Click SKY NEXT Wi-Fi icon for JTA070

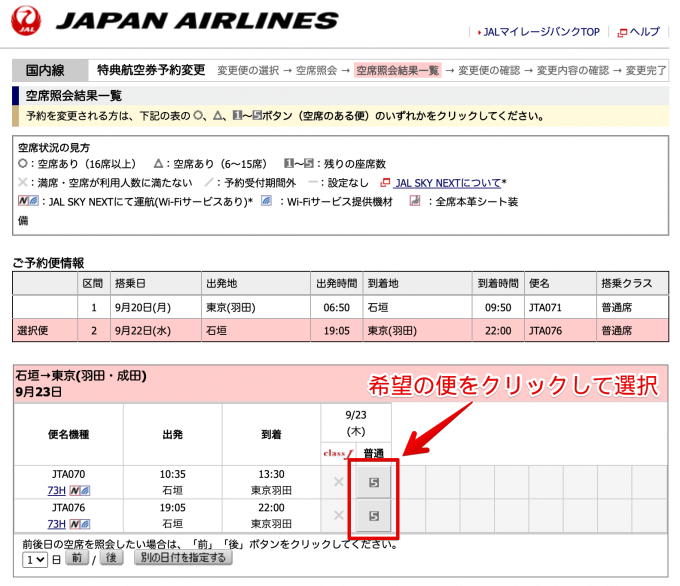pos(80,491)
